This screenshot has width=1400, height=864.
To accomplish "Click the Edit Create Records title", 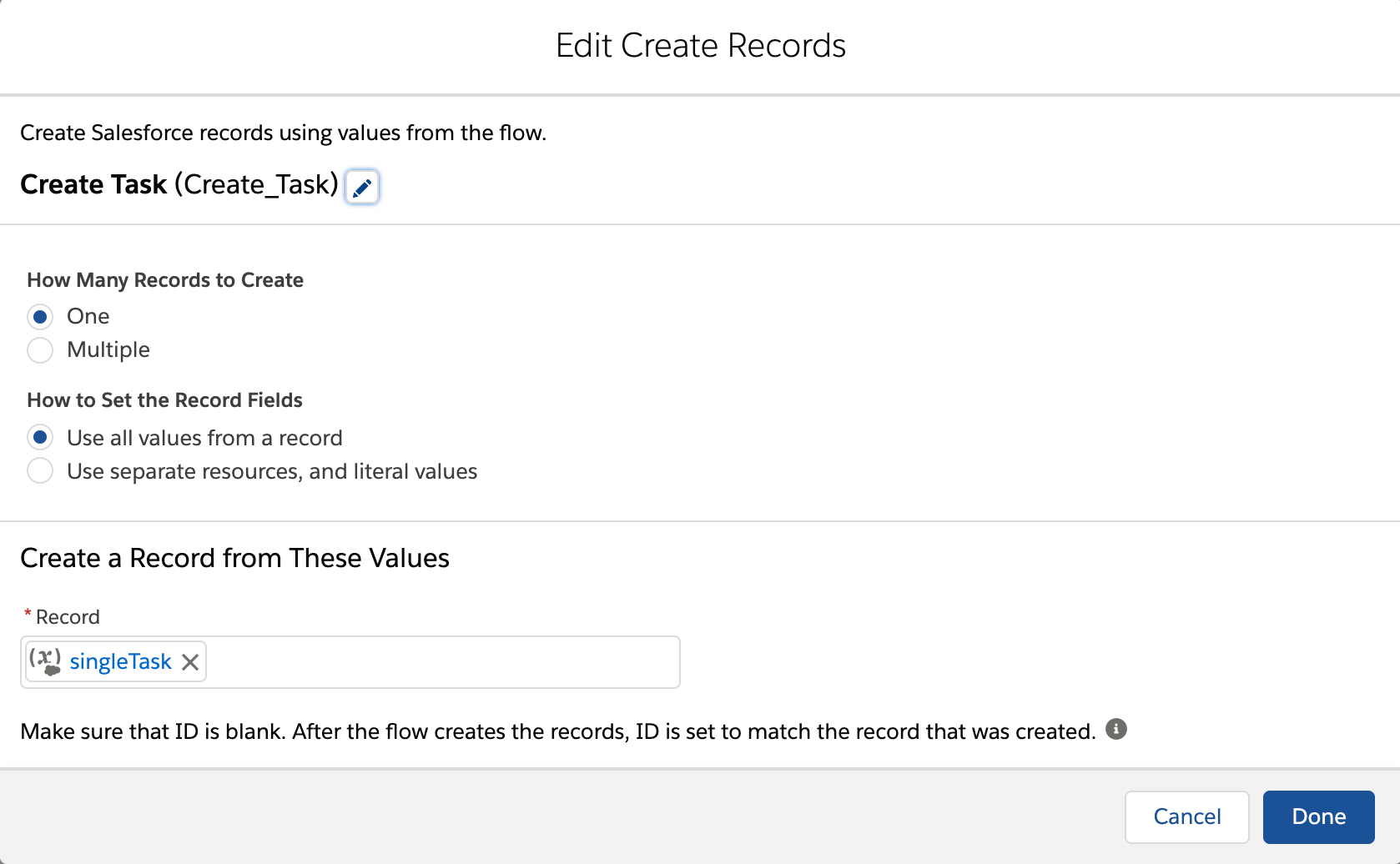I will 700,45.
